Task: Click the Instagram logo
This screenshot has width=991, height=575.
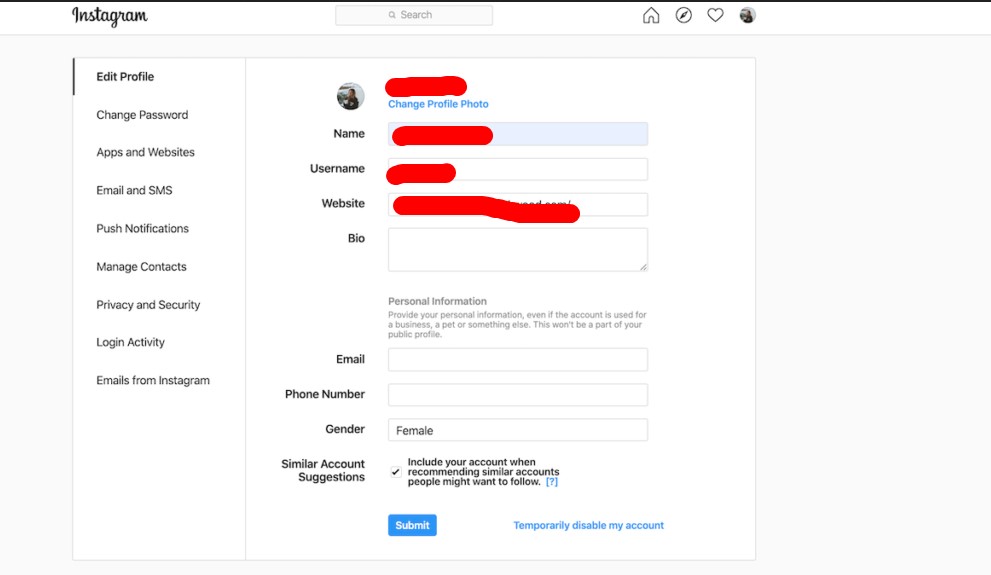Action: click(110, 16)
